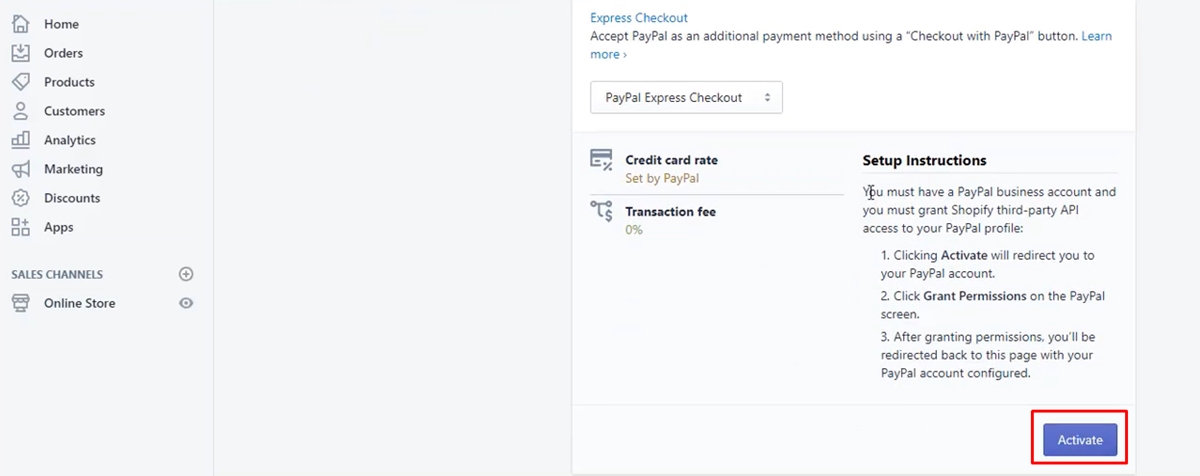Select Marketing in the sidebar menu
1200x476 pixels.
tap(73, 169)
